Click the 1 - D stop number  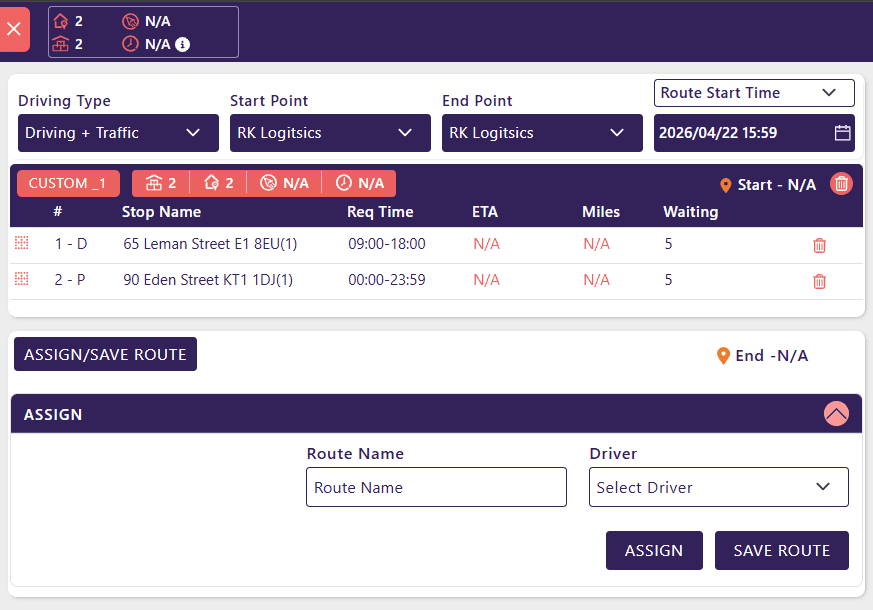click(71, 244)
